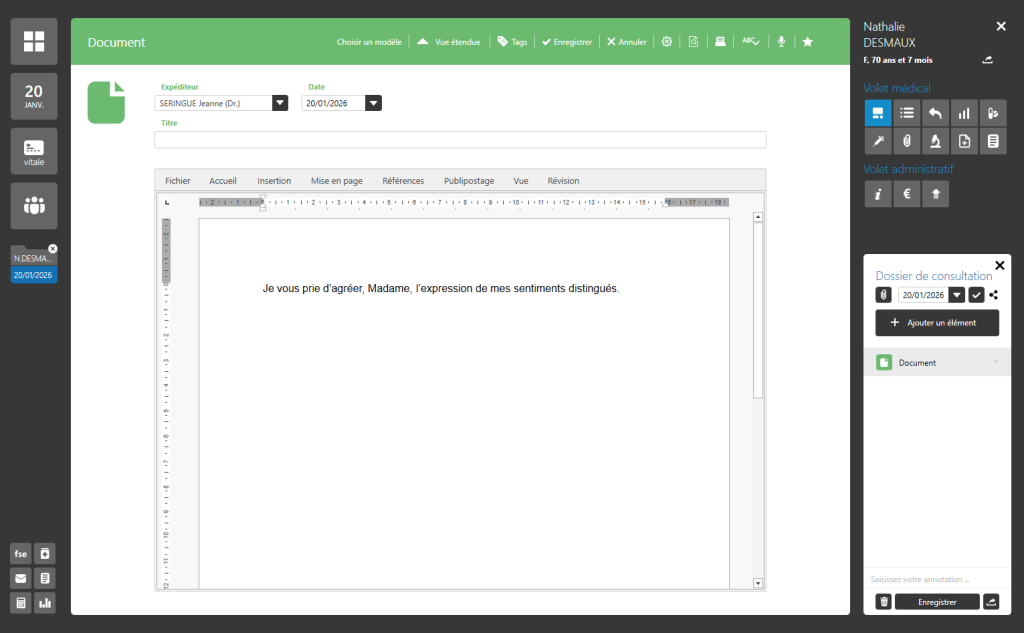This screenshot has height=633, width=1024.
Task: Open the microscope lab results panel
Action: tap(935, 141)
